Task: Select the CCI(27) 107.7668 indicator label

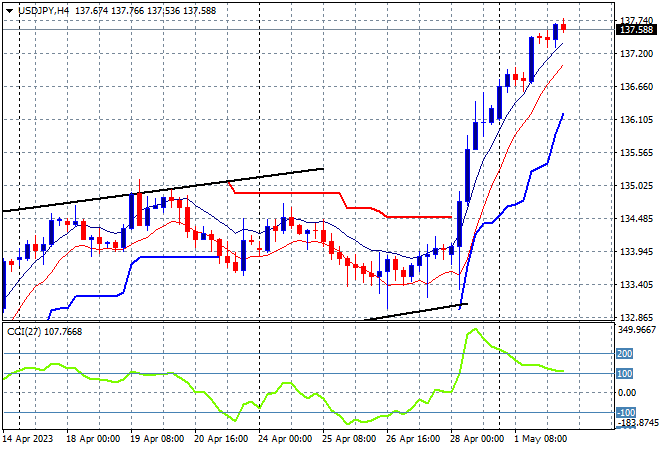Action: point(44,332)
